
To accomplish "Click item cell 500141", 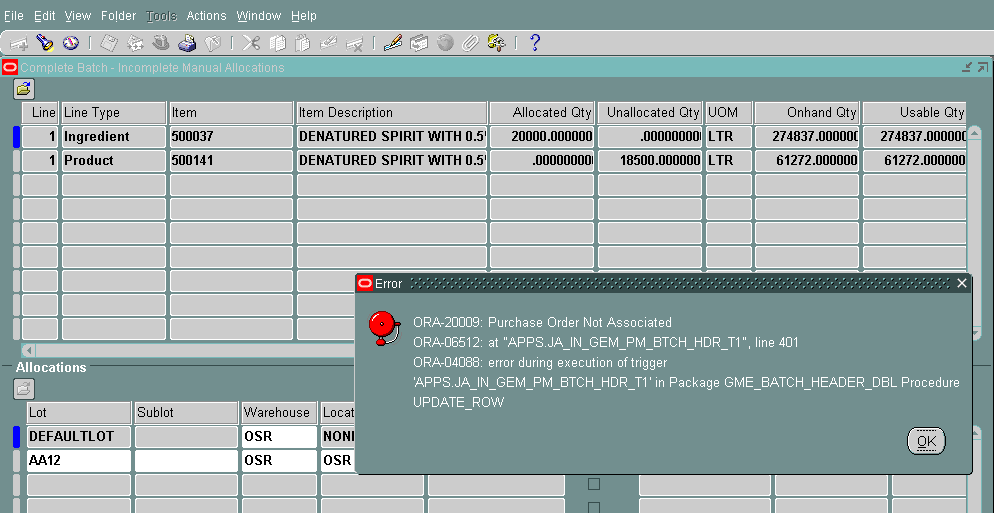I will pyautogui.click(x=231, y=161).
